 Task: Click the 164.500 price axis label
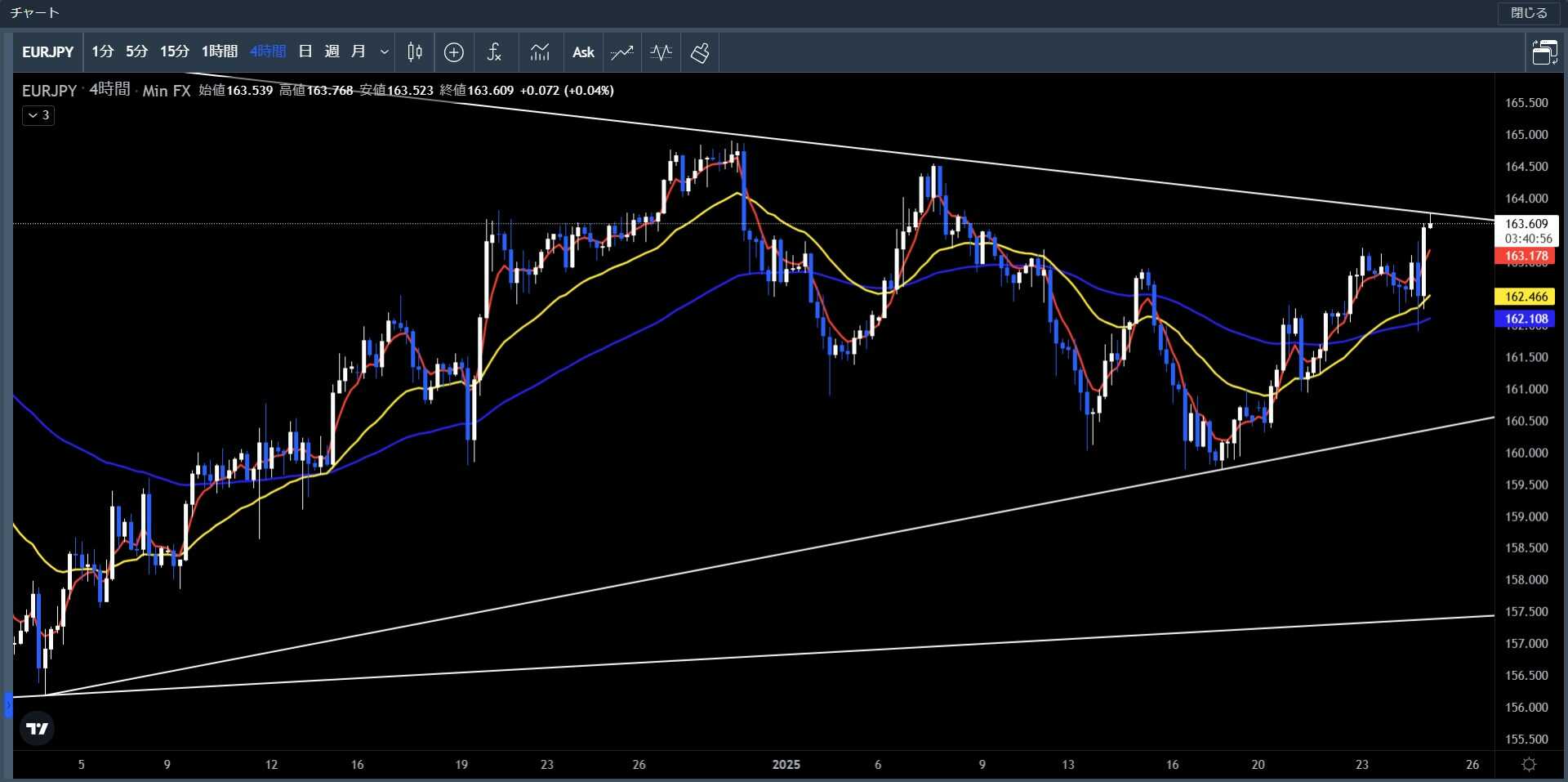click(x=1526, y=166)
